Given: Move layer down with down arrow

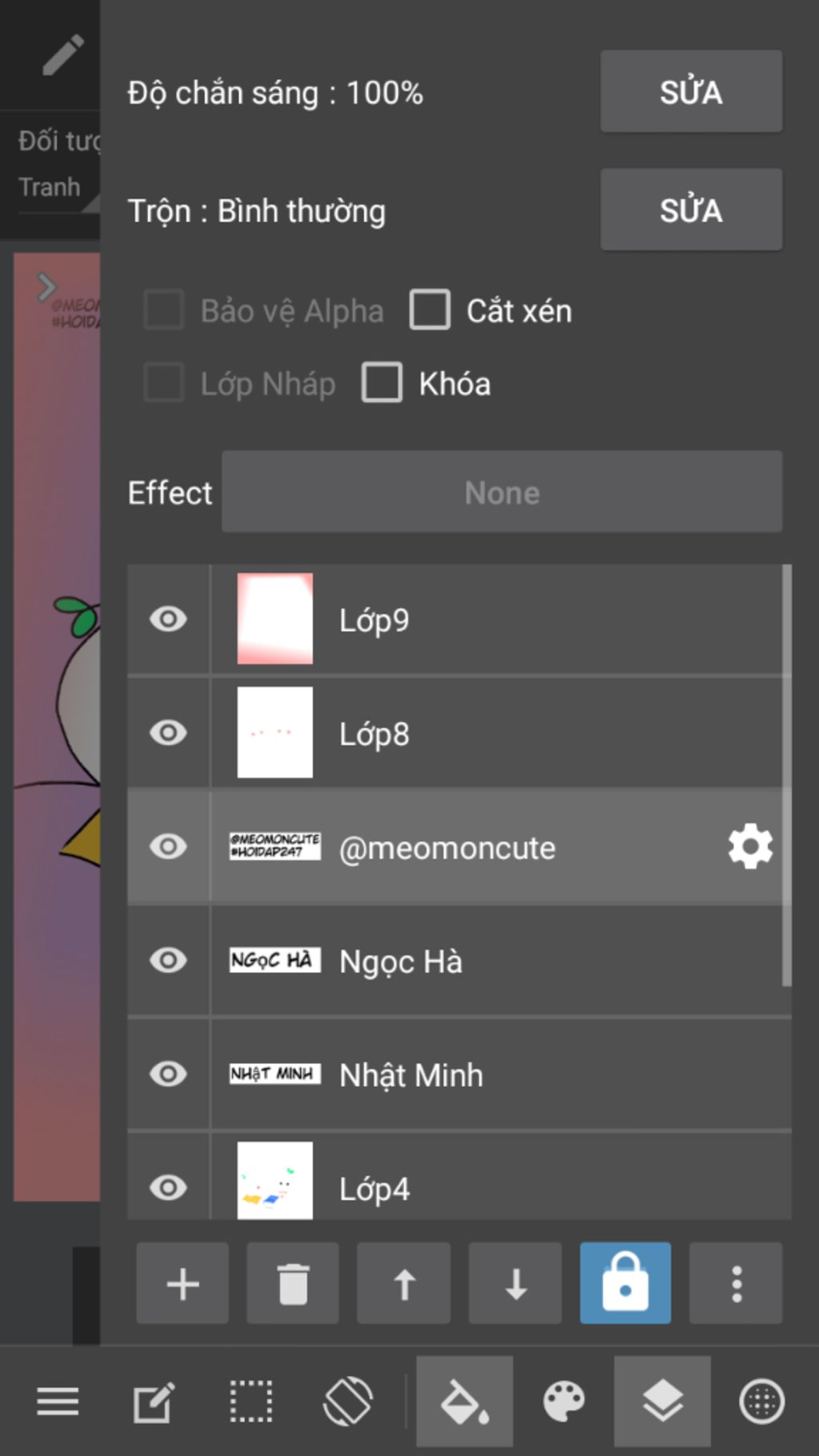Looking at the screenshot, I should click(x=515, y=1283).
